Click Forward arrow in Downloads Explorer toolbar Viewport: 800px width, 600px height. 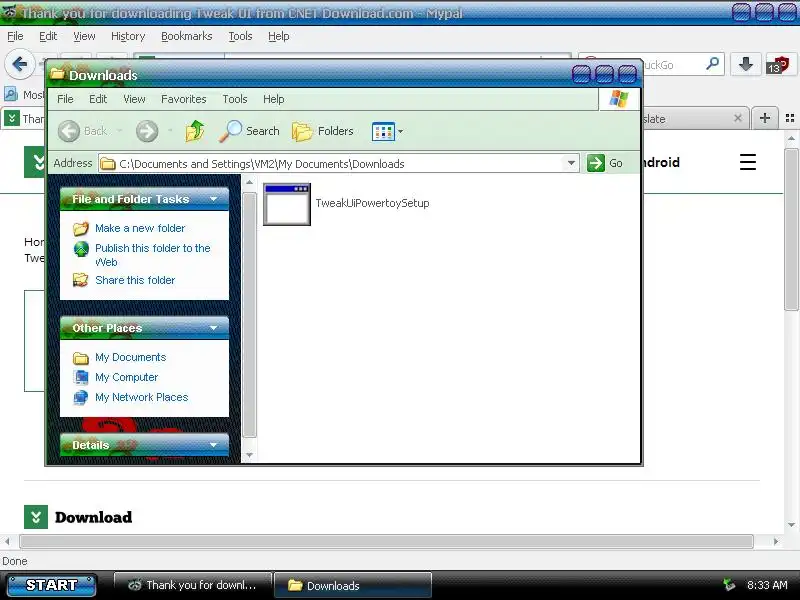pyautogui.click(x=147, y=131)
